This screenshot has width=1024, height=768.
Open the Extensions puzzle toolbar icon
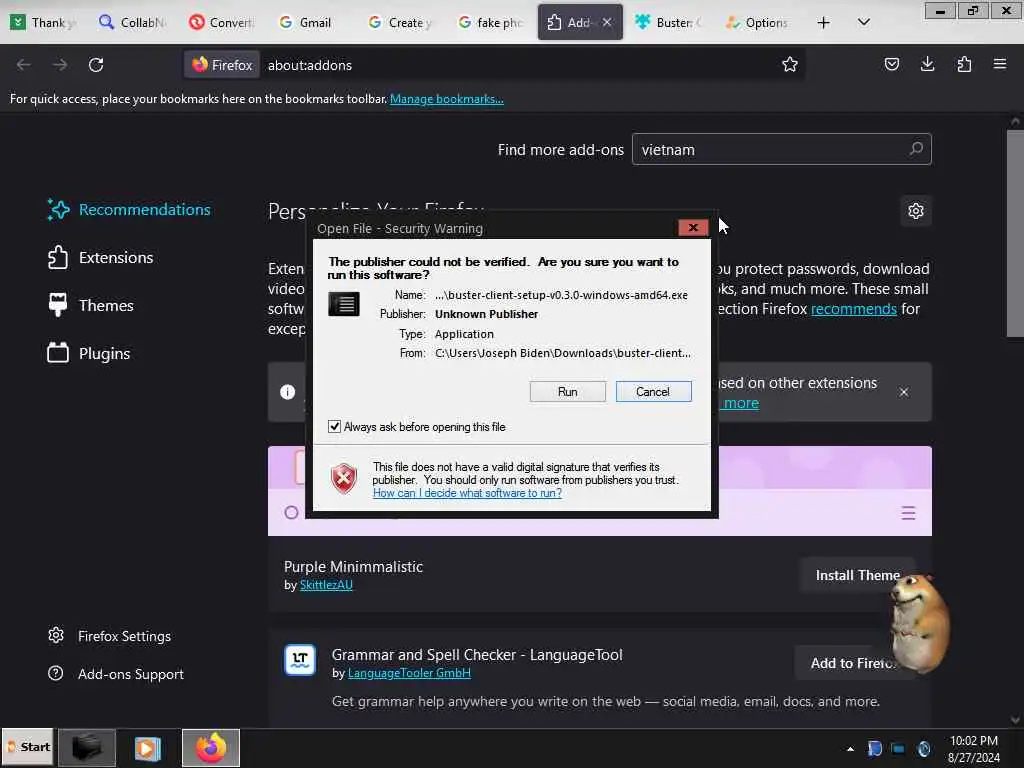[x=964, y=64]
